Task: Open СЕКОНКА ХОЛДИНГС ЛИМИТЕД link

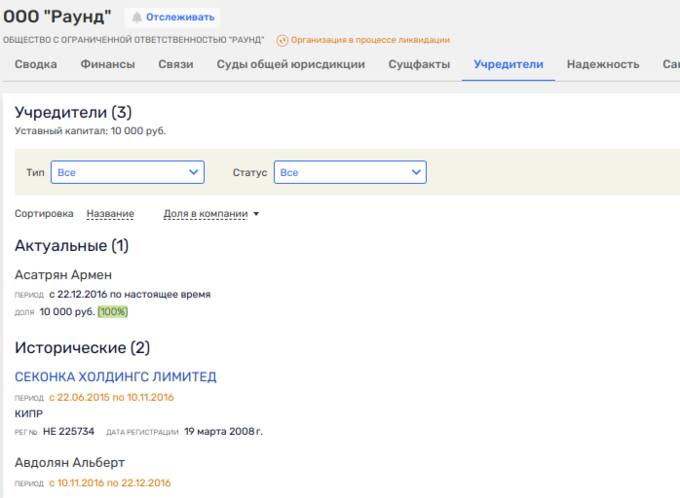Action: point(115,377)
